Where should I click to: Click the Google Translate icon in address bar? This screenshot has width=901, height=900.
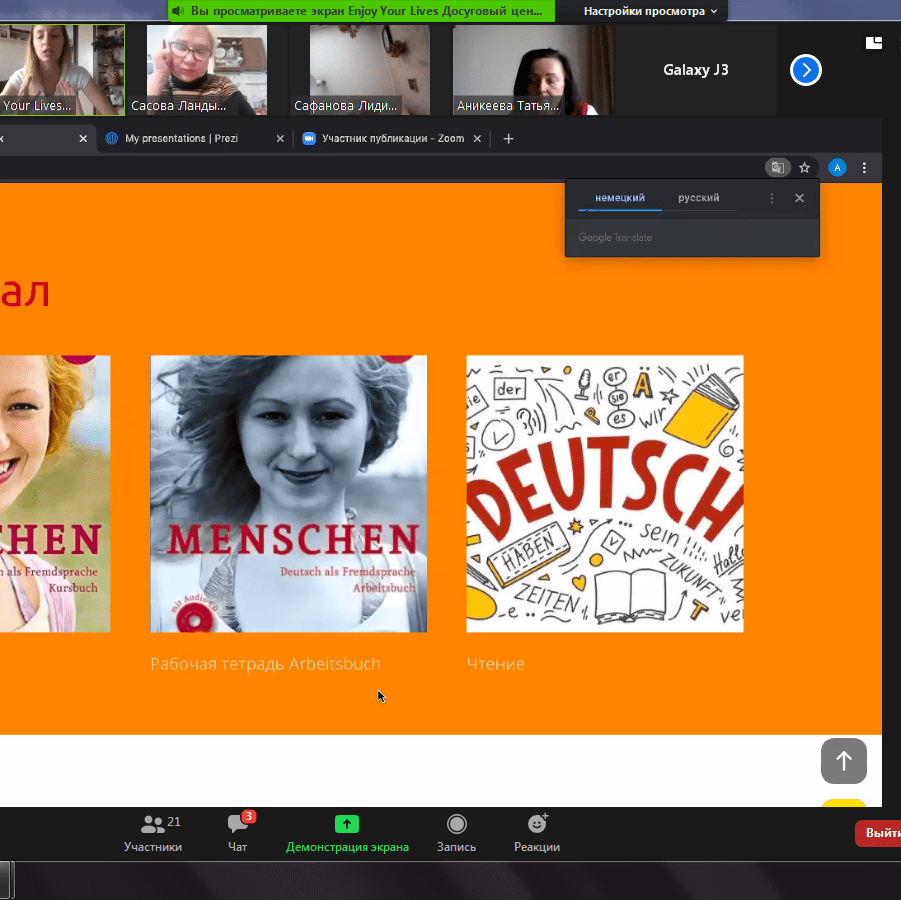[778, 168]
